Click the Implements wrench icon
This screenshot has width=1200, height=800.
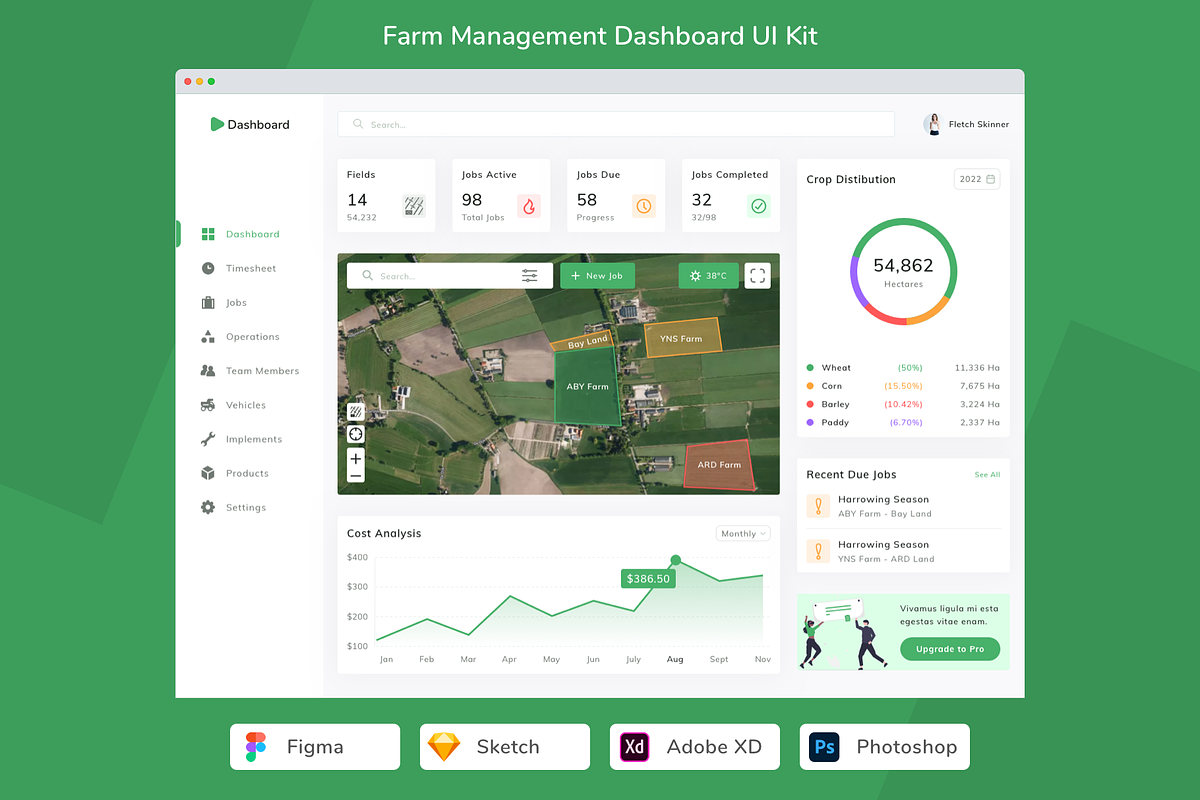click(x=208, y=439)
